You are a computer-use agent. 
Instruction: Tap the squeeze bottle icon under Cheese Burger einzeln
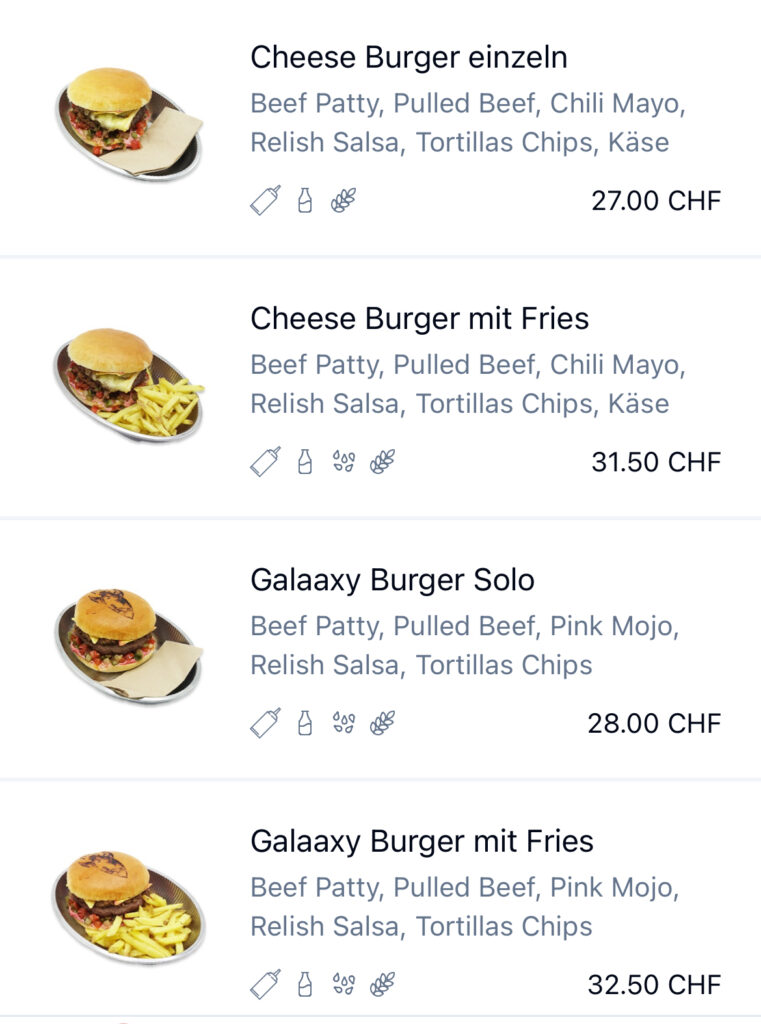tap(265, 200)
